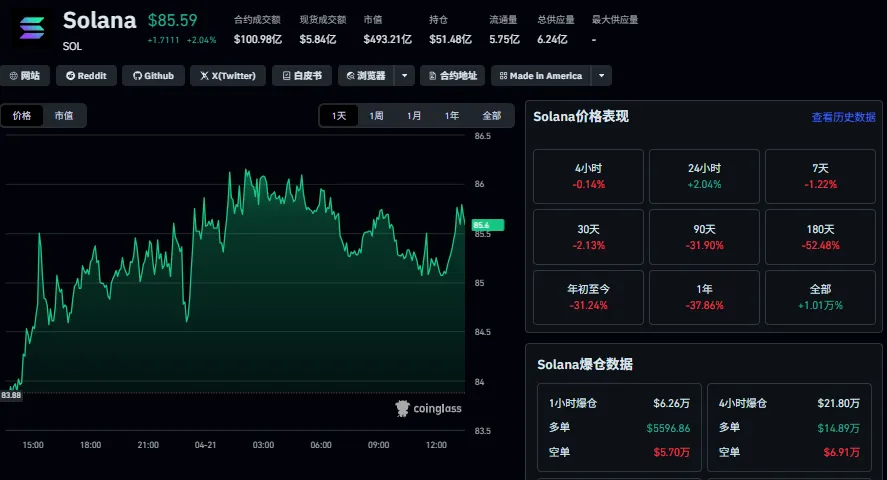Click the SOL ticker symbol
The height and width of the screenshot is (480, 887).
click(x=72, y=46)
